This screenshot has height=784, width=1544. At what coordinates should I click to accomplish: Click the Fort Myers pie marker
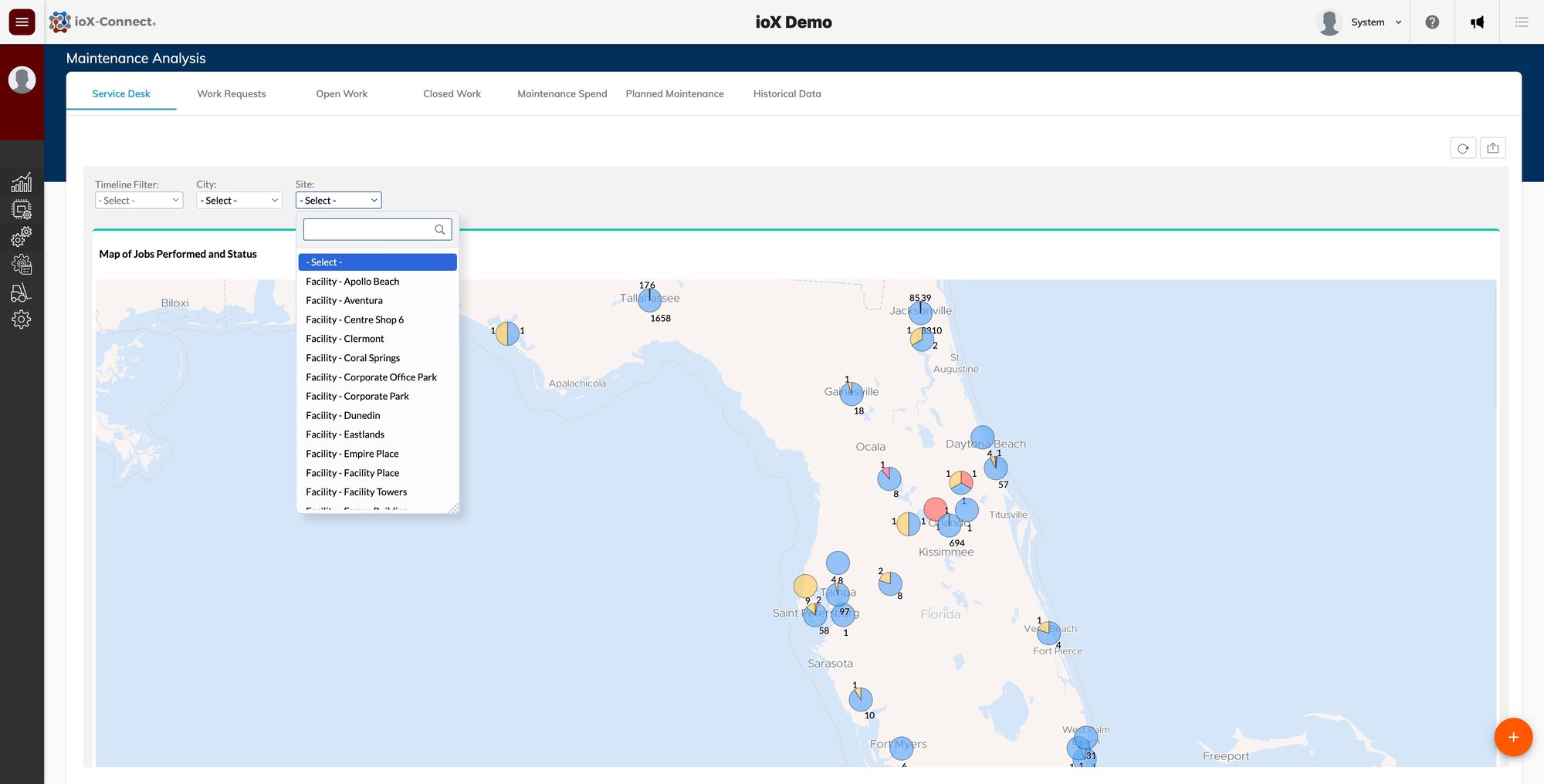902,748
